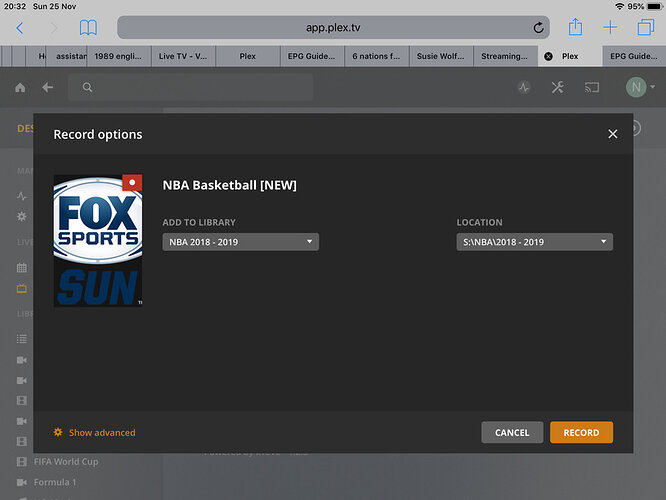
Task: Click the highlighted sidebar TV icon
Action: tap(22, 289)
